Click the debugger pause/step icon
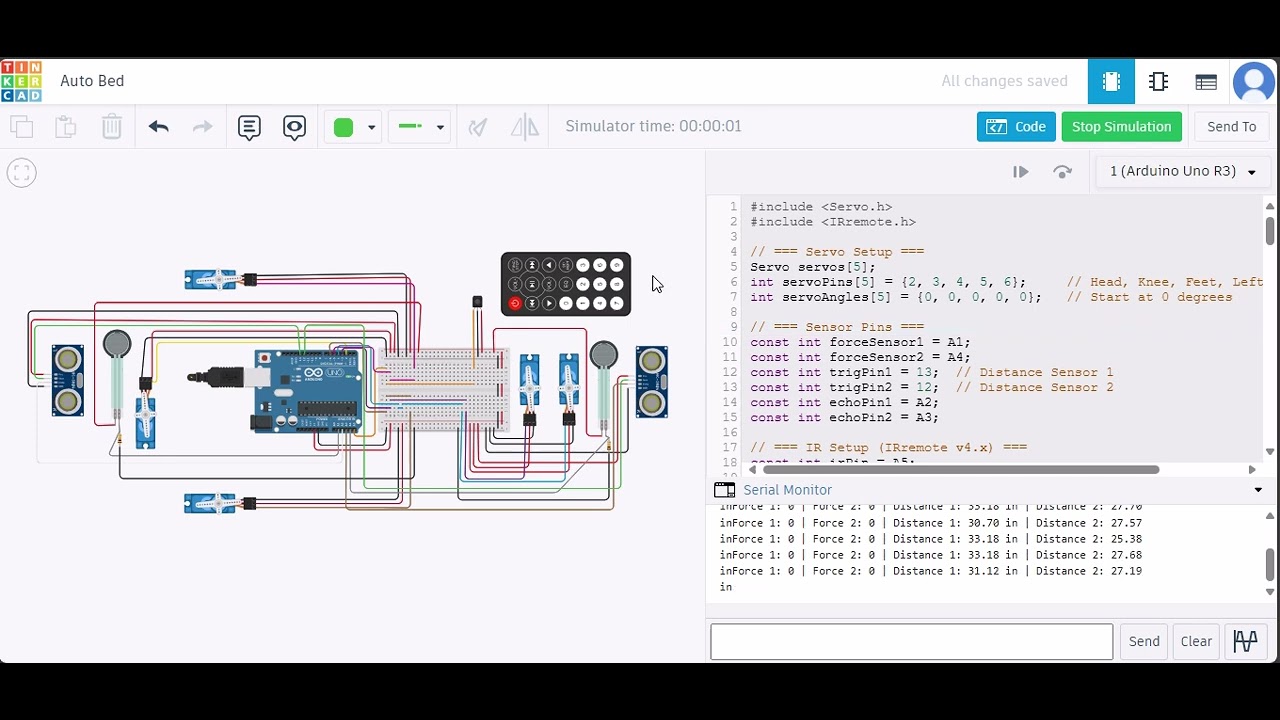The width and height of the screenshot is (1280, 720). click(x=1020, y=172)
